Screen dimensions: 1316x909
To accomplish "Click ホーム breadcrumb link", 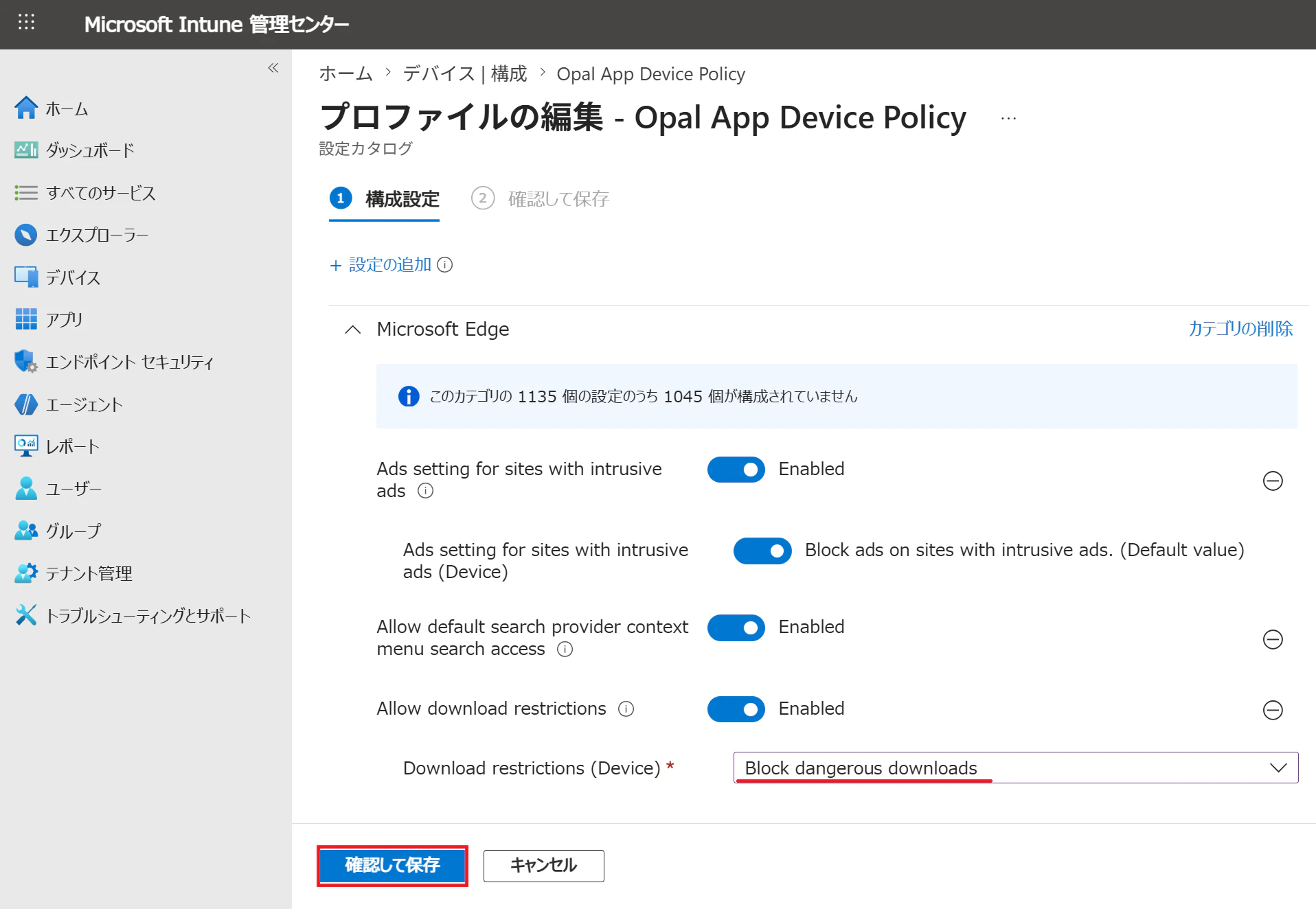I will tap(345, 73).
